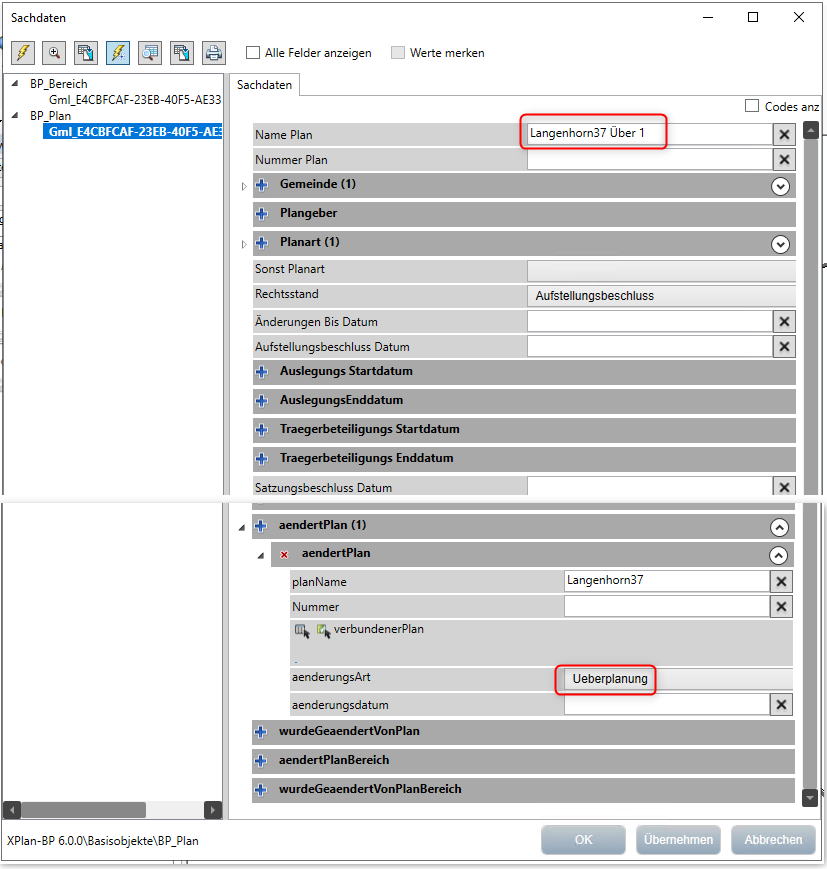Collapse the aendertPlan (1) section chevron
Screen dimensions: 827x869
(780, 527)
